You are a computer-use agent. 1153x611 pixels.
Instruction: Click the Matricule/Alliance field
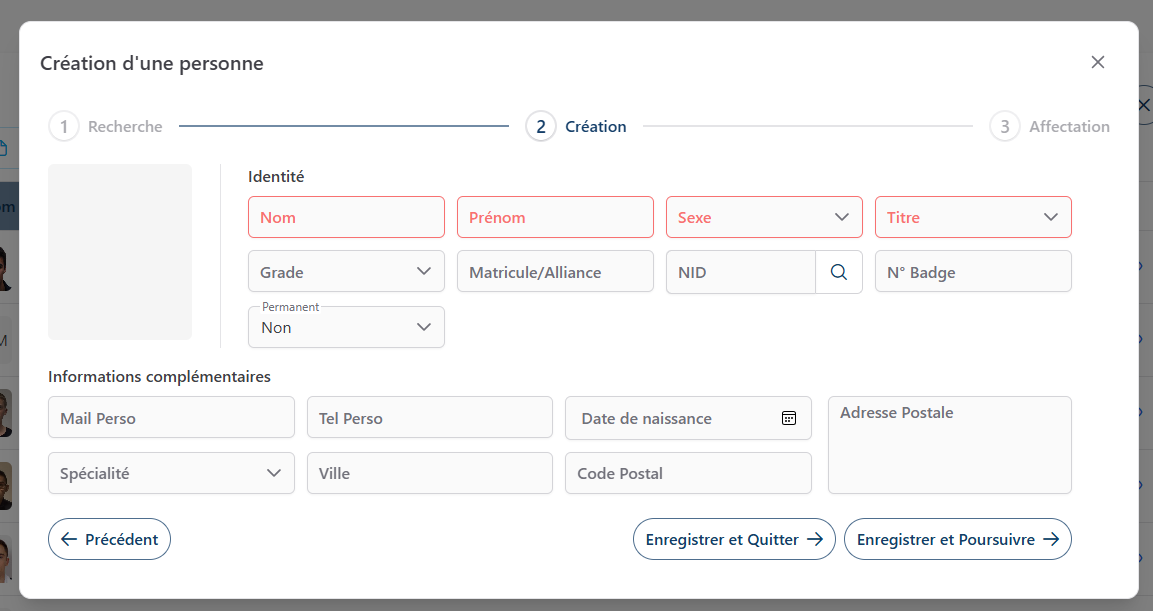(x=555, y=271)
